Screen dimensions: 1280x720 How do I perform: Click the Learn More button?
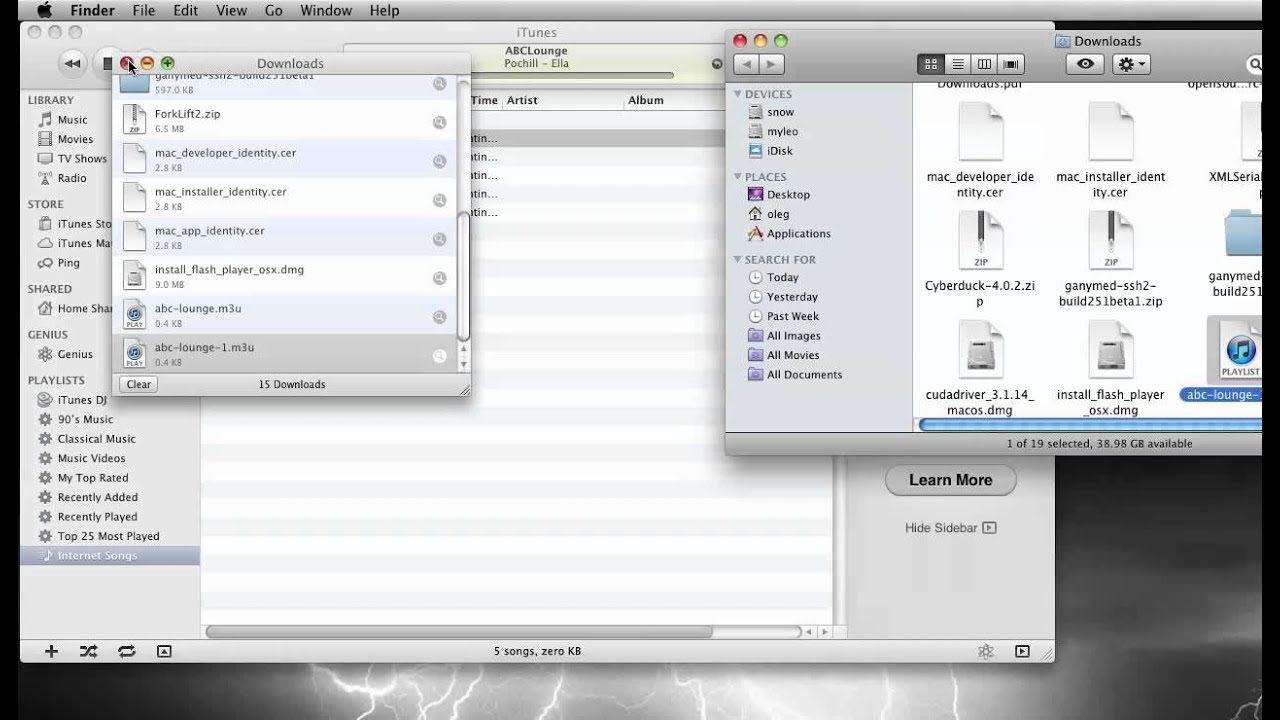(951, 480)
